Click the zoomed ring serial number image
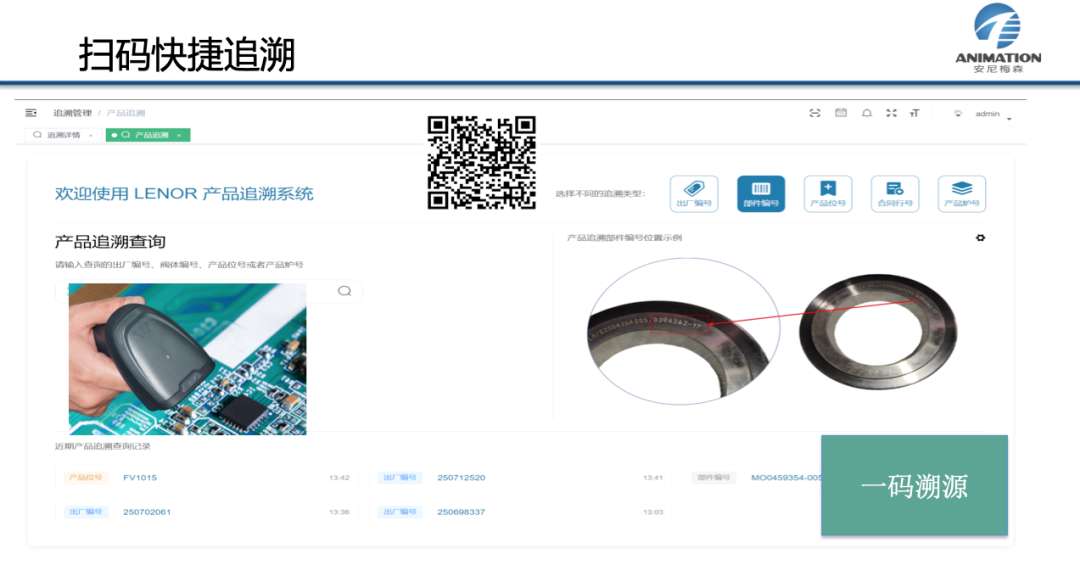The image size is (1080, 582). click(683, 331)
